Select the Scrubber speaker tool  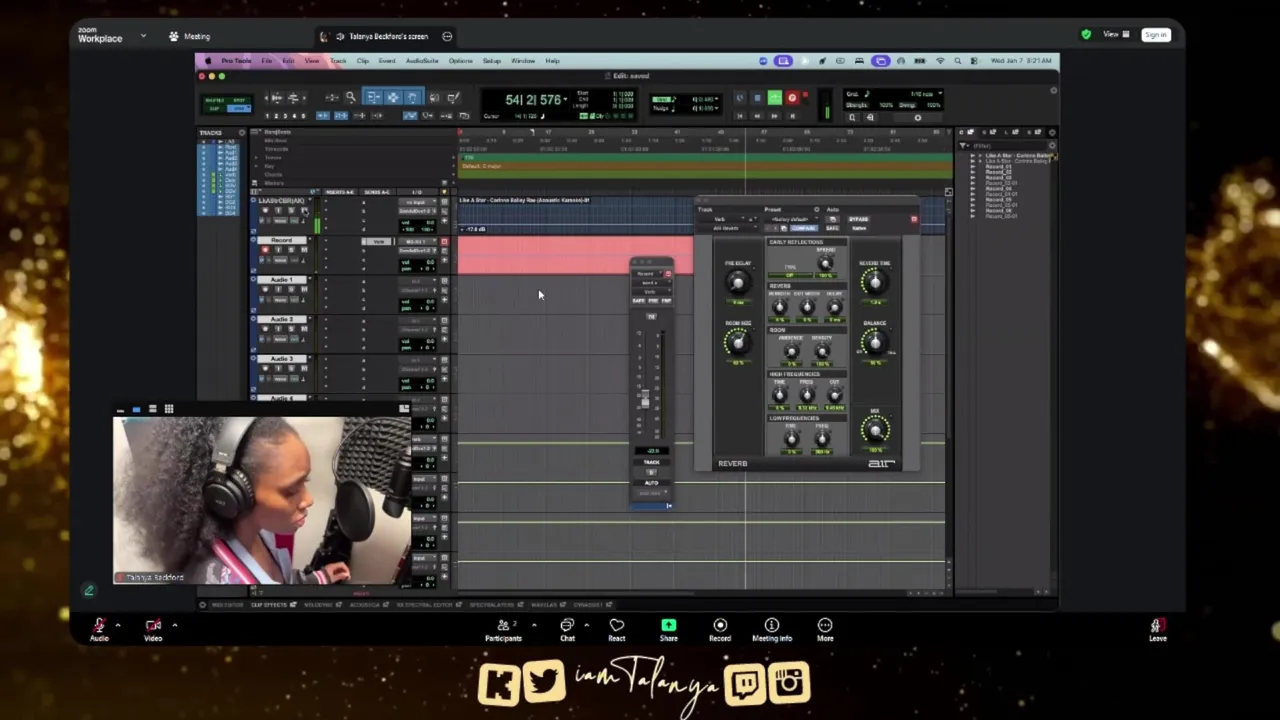434,97
